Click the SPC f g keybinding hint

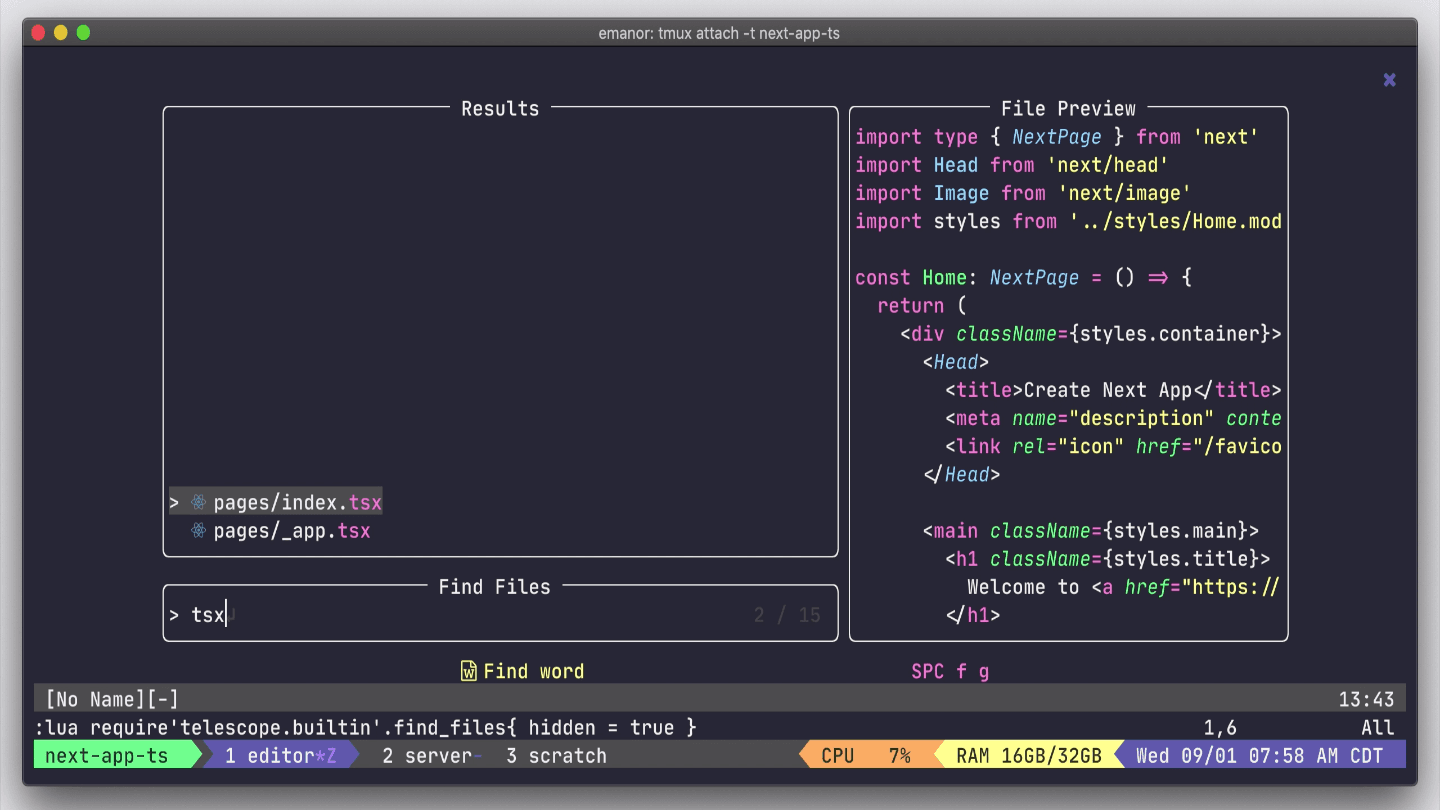[949, 671]
